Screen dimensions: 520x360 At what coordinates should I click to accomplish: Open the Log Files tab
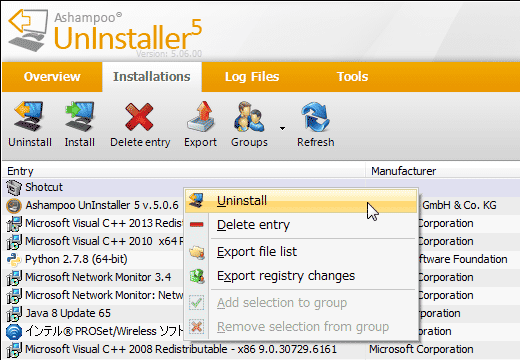252,77
